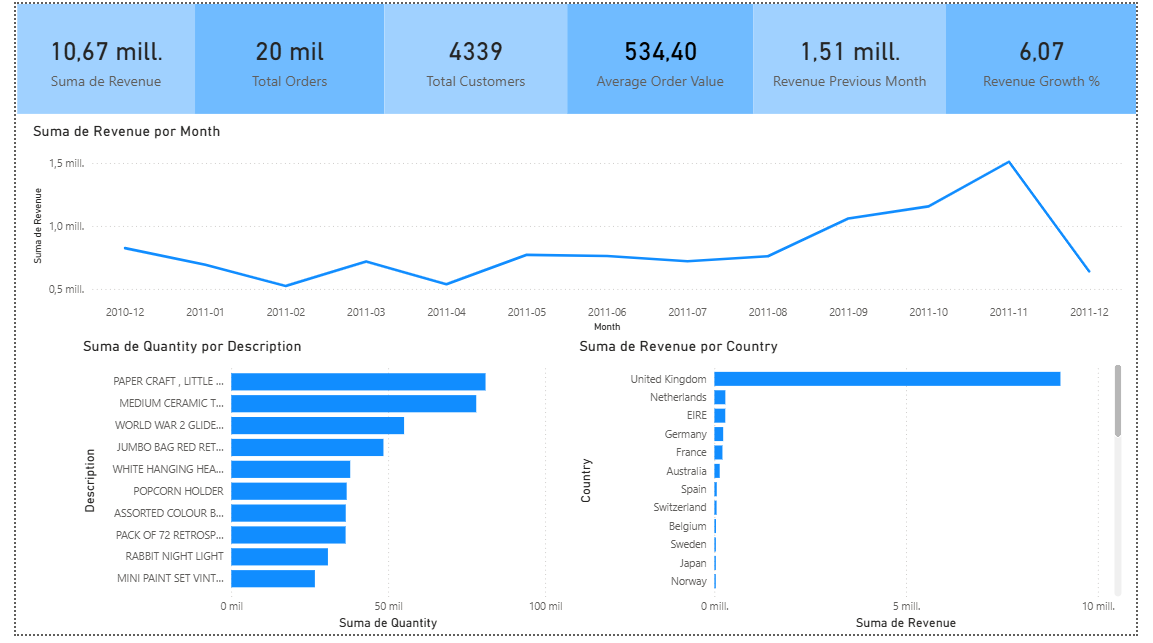The height and width of the screenshot is (643, 1153).
Task: Select the Total Orders KPI card
Action: [289, 59]
